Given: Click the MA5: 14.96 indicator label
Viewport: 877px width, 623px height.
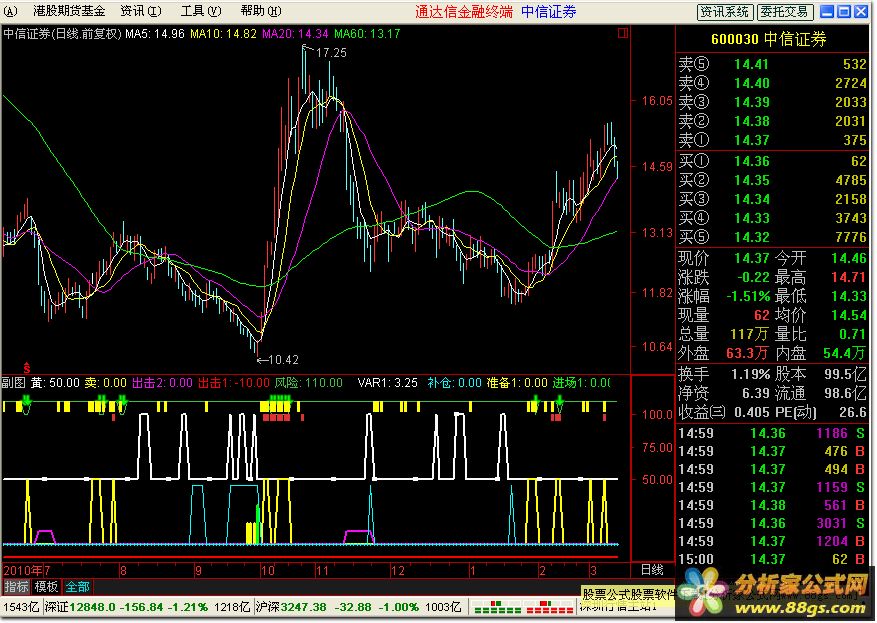Looking at the screenshot, I should pos(154,34).
